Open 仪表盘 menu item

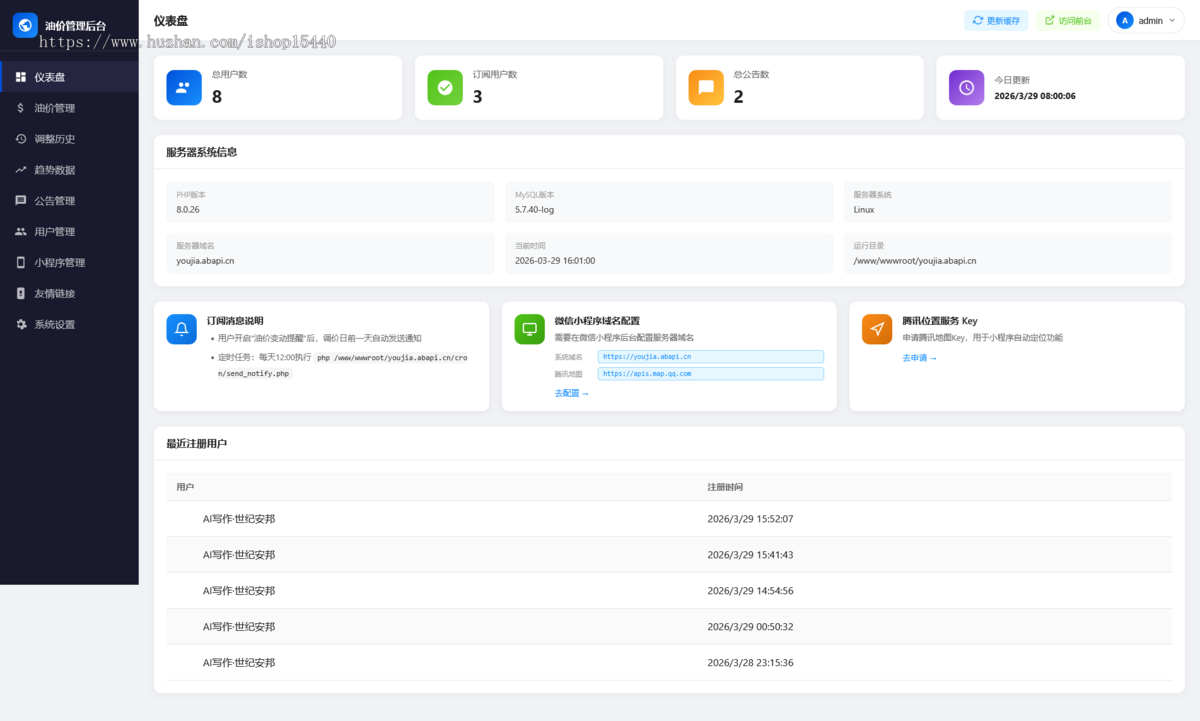69,77
